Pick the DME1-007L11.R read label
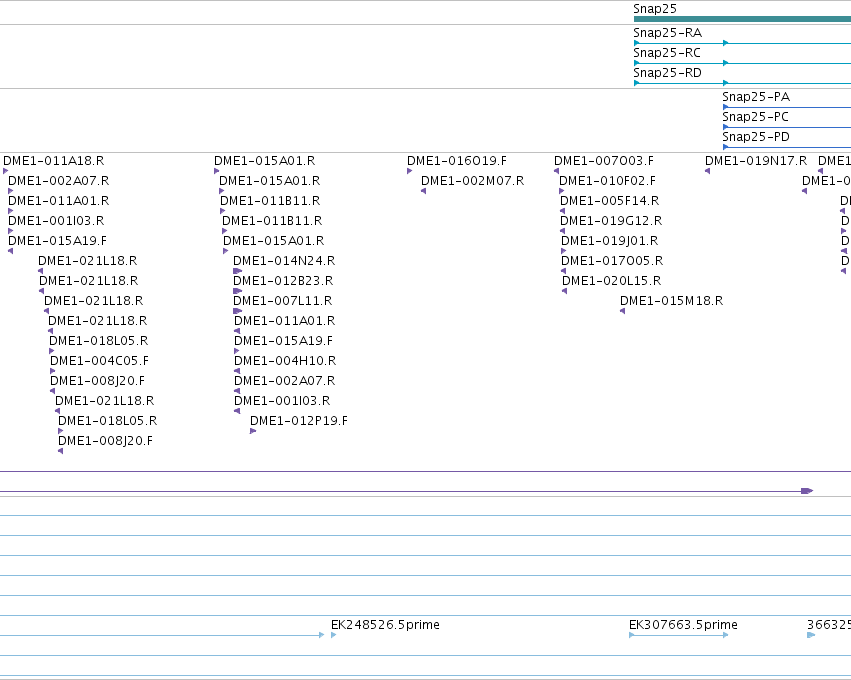Viewport: 851px width, 680px height. pyautogui.click(x=282, y=301)
